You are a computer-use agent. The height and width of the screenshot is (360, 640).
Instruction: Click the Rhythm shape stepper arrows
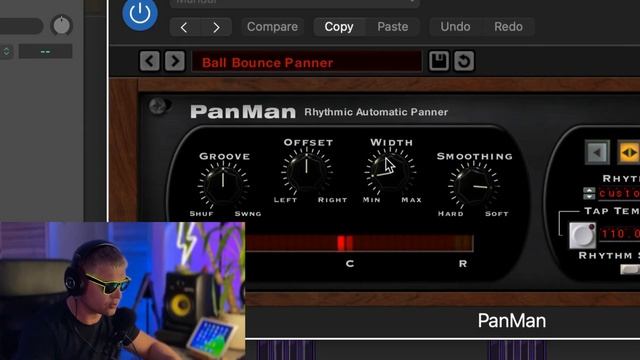click(589, 193)
